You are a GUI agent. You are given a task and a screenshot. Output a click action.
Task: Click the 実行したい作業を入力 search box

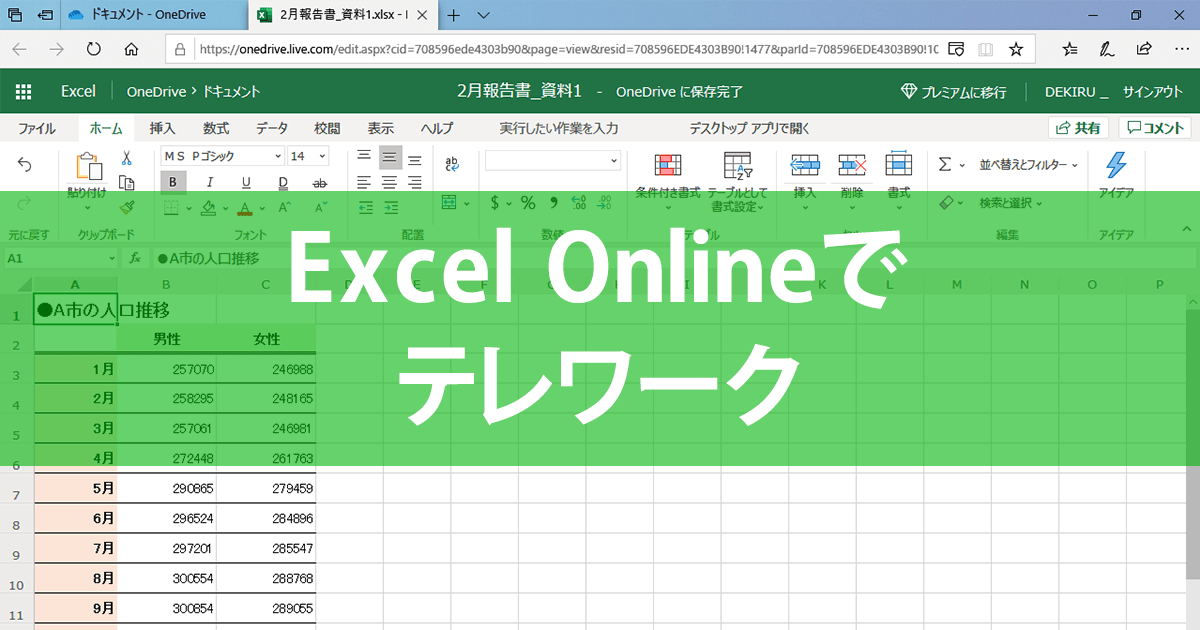(x=559, y=128)
